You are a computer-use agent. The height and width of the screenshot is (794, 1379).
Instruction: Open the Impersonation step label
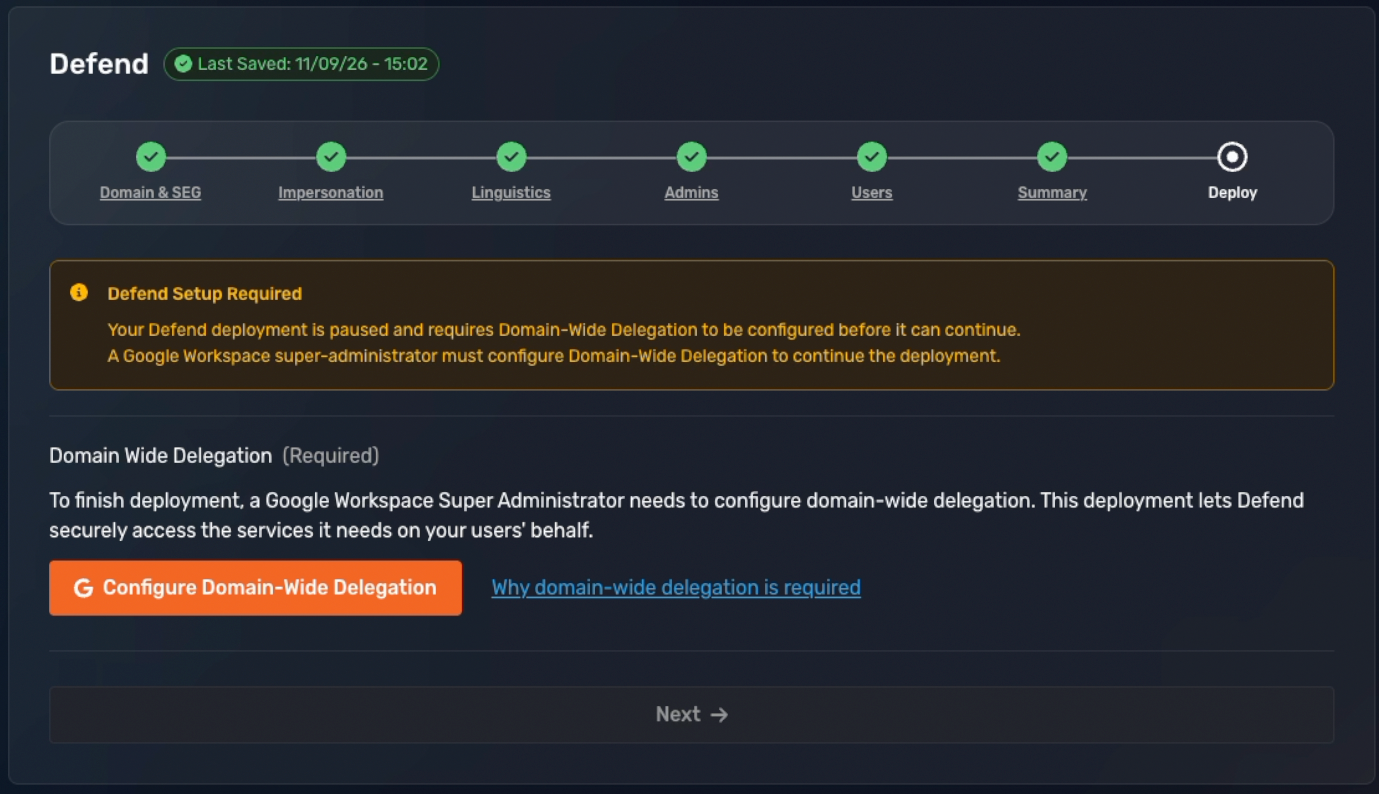click(331, 193)
